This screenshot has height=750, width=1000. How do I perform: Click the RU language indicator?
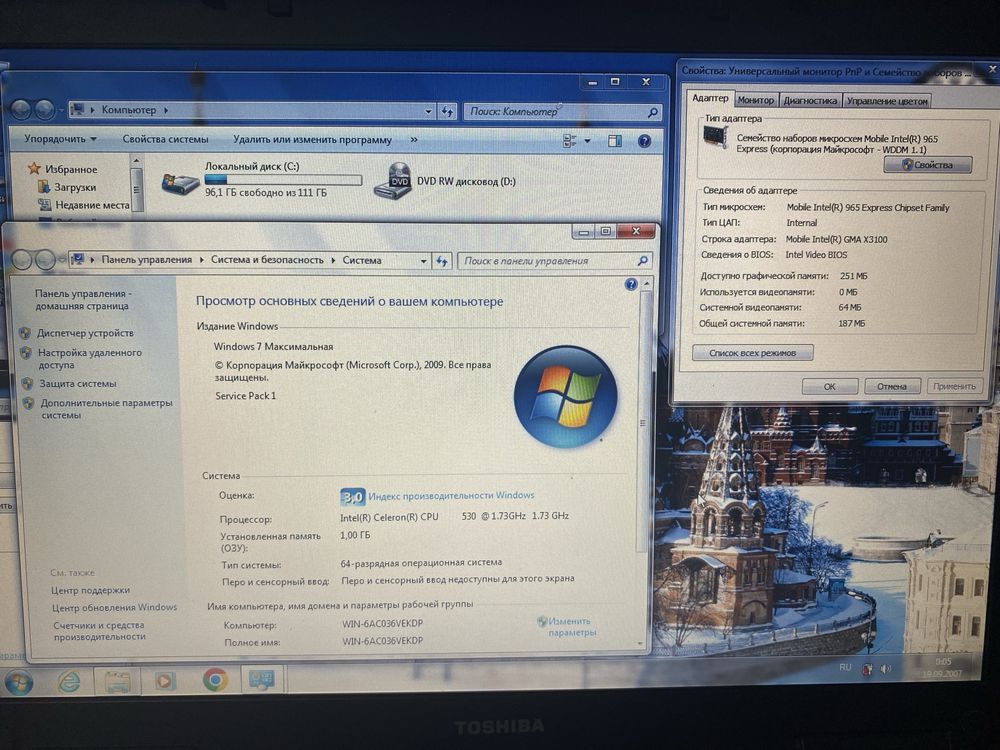[x=845, y=667]
